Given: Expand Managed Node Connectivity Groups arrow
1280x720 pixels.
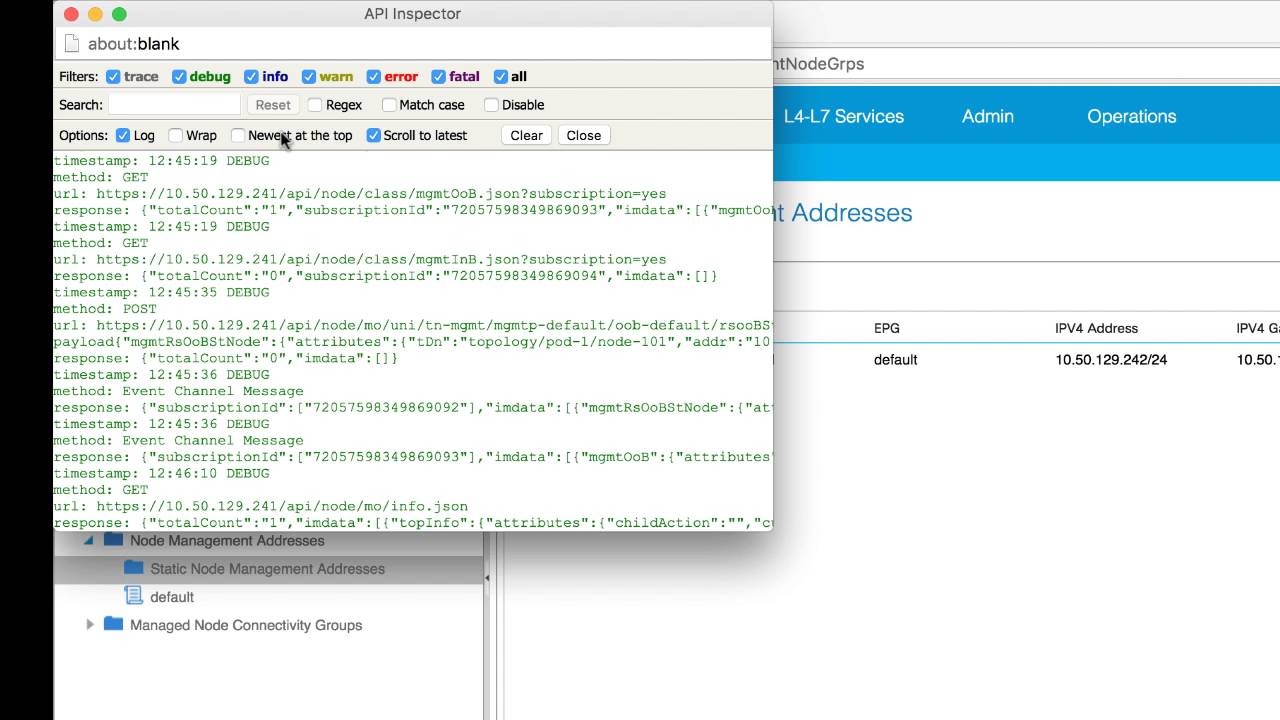Looking at the screenshot, I should click(x=90, y=625).
